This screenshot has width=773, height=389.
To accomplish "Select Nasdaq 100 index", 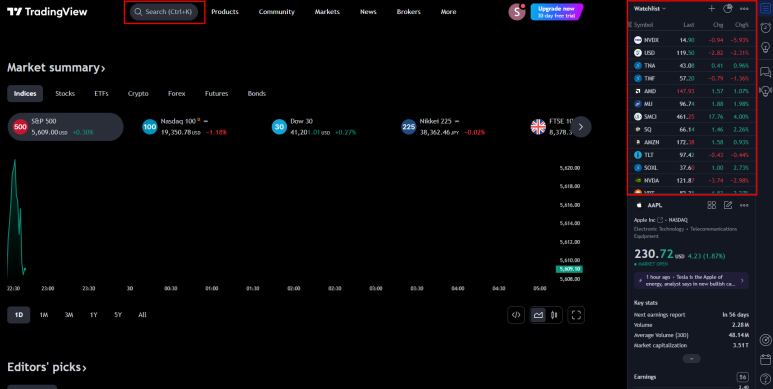I will 185,127.
